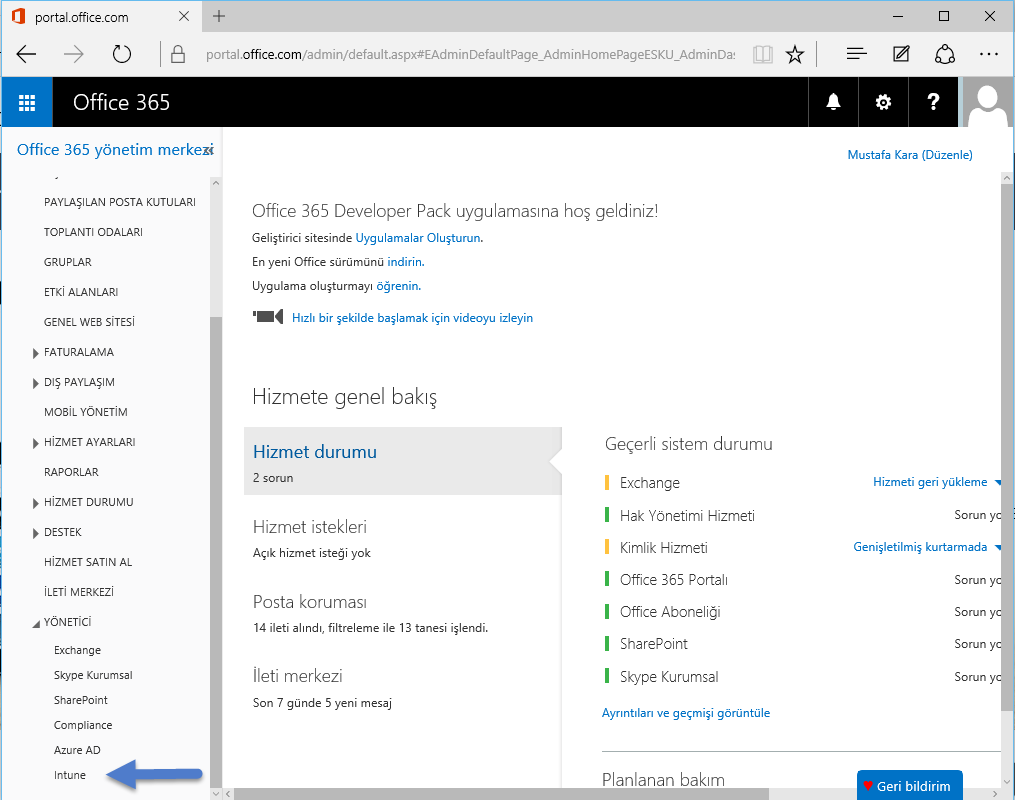Open Exchange admin center under YÖNETİCİ

[77, 650]
